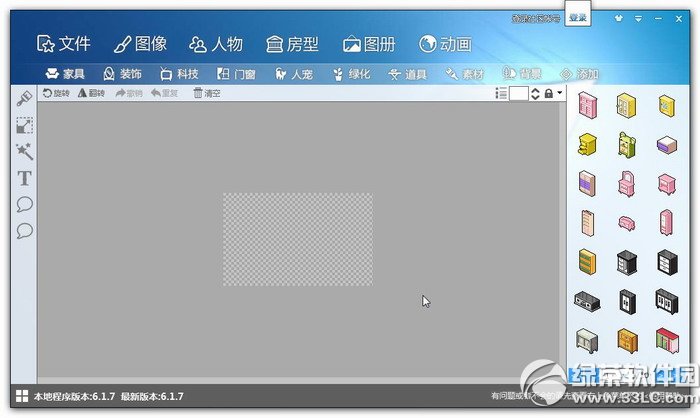The height and width of the screenshot is (418, 700).
Task: Click the 翻转 flip button
Action: click(x=91, y=93)
